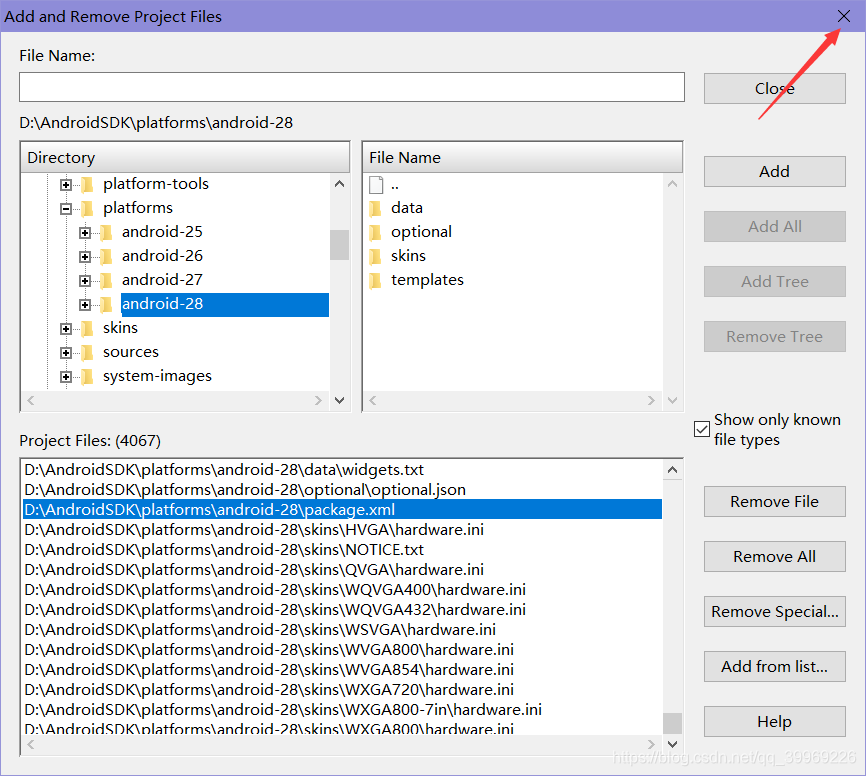
Task: Click the android-28 folder icon in tree
Action: point(106,304)
